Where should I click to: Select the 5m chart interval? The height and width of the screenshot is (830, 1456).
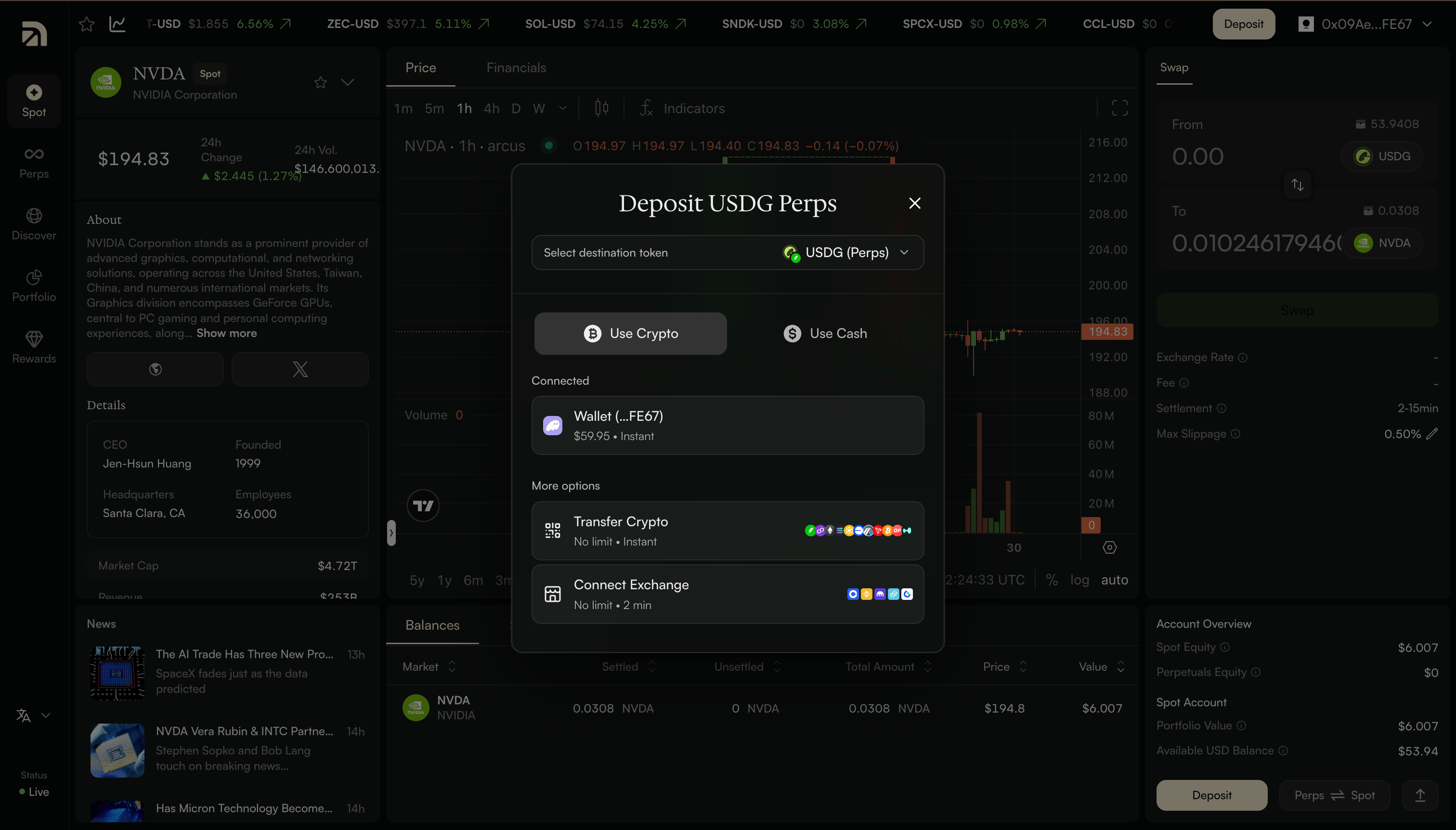(x=434, y=108)
